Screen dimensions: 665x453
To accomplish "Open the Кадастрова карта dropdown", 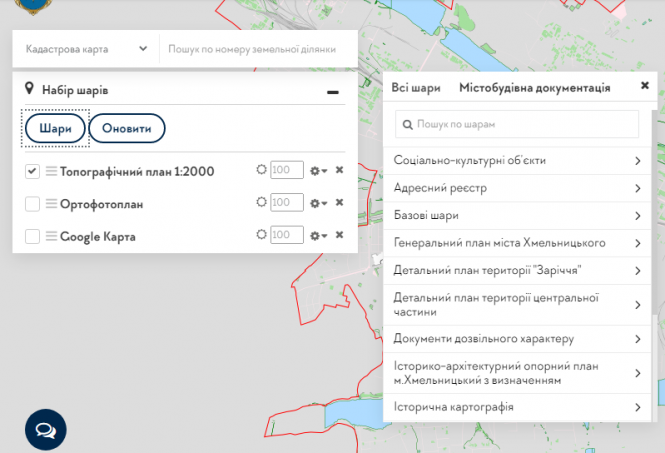I will coord(86,49).
